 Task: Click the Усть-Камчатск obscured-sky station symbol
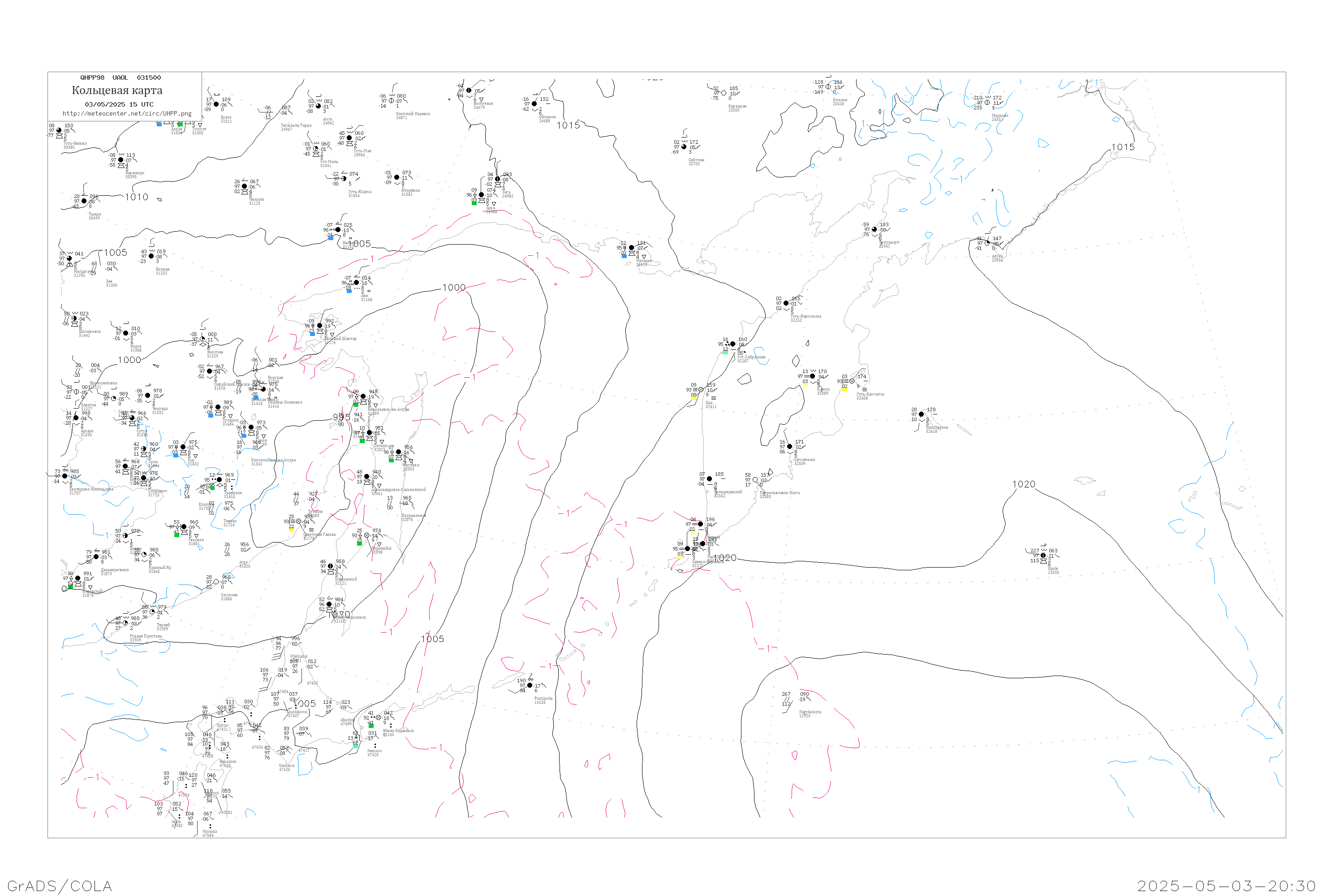[x=852, y=381]
